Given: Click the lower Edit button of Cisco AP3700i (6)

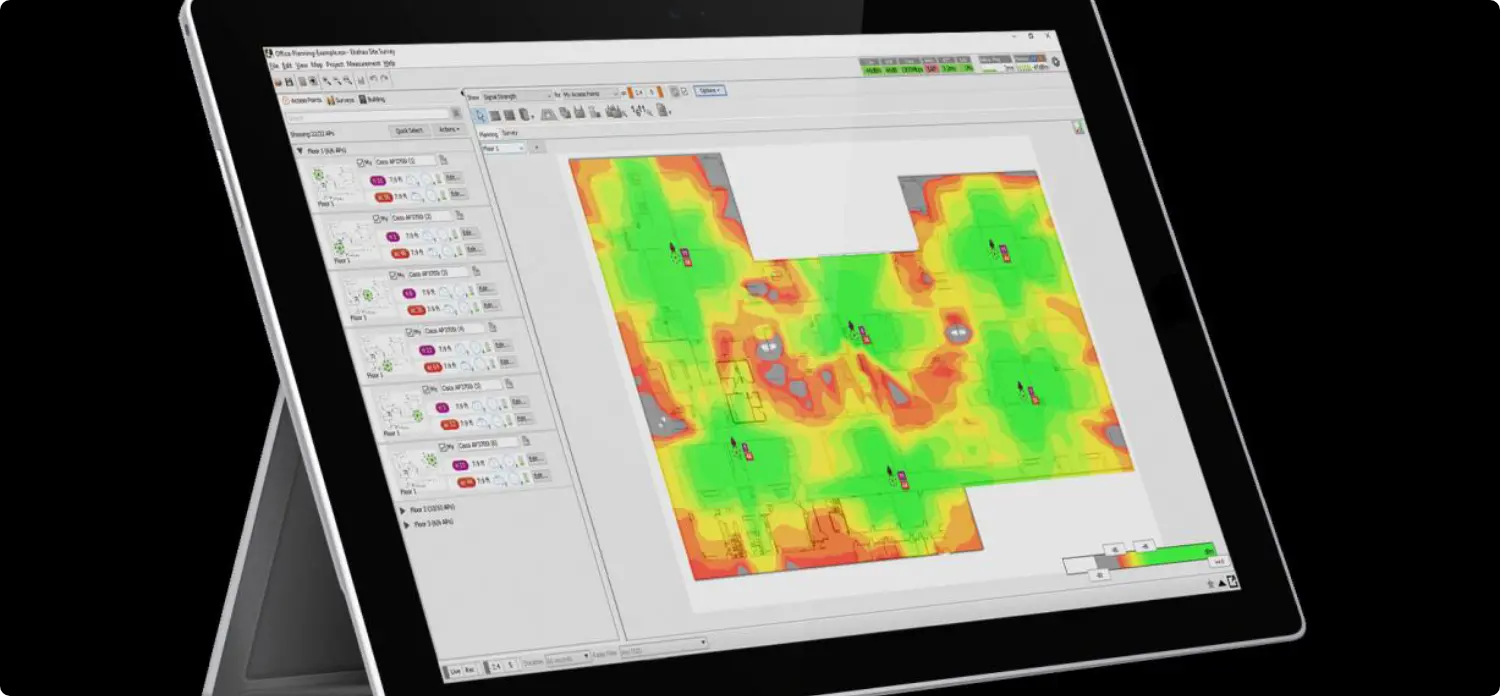Looking at the screenshot, I should coord(541,475).
